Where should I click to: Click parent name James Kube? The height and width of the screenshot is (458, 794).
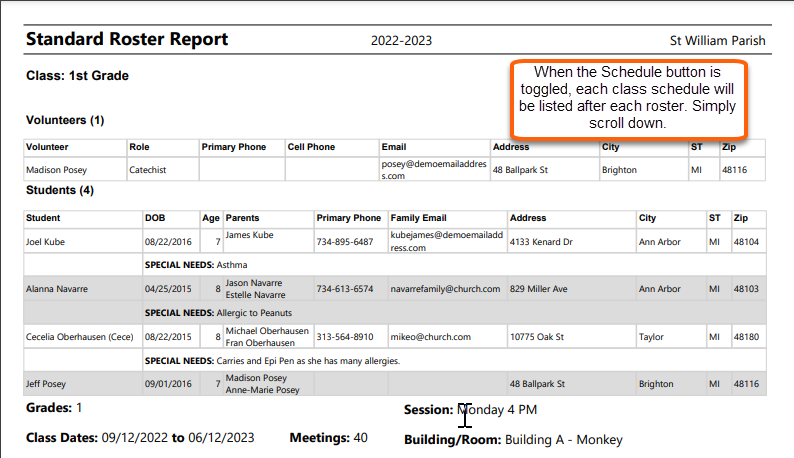tap(249, 235)
